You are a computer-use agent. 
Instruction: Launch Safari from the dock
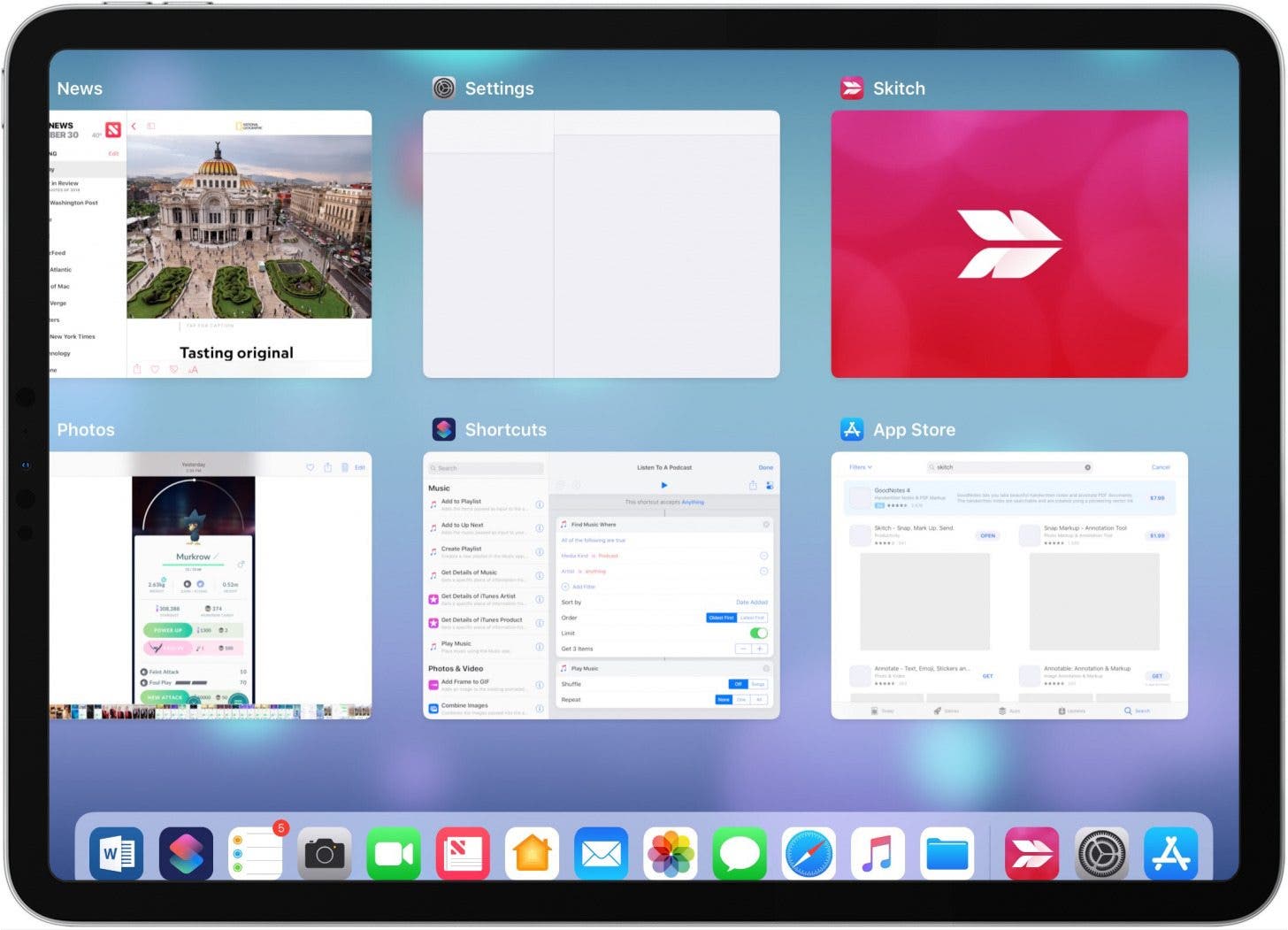[809, 853]
